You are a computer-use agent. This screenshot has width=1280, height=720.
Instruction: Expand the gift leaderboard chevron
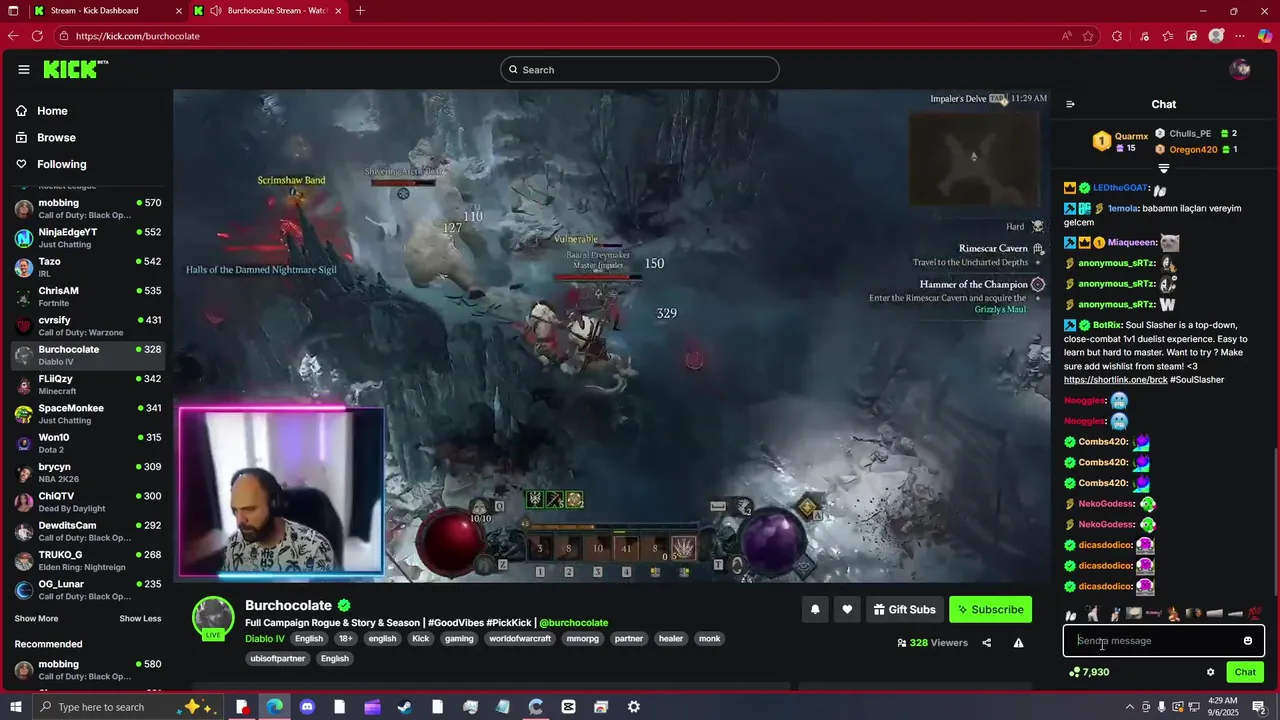[1163, 168]
